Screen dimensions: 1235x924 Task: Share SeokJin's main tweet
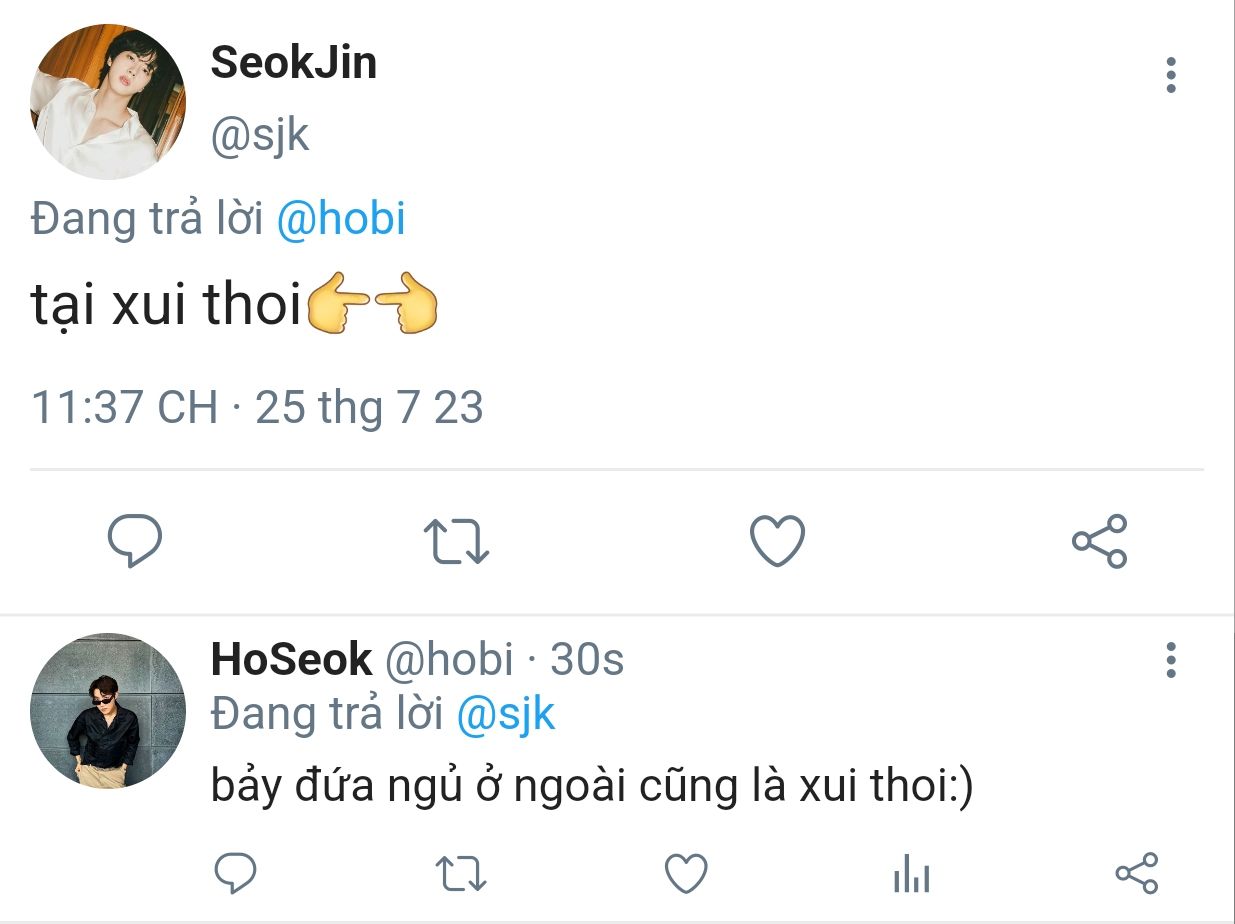coord(1099,541)
